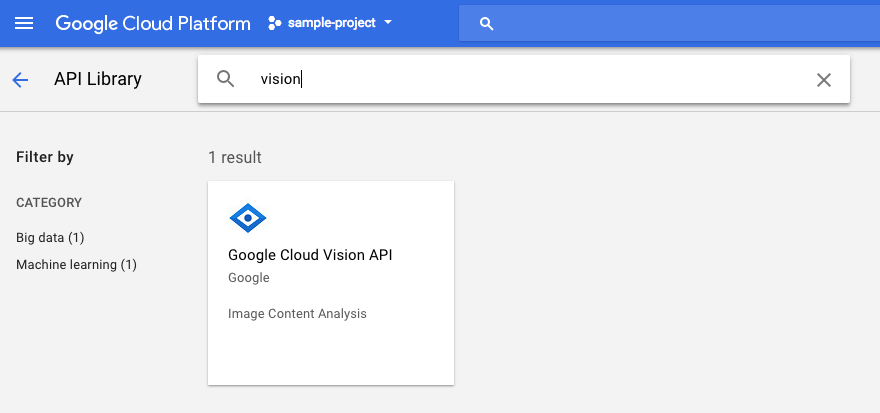Click the magnifier icon in the top blue bar

pos(487,24)
